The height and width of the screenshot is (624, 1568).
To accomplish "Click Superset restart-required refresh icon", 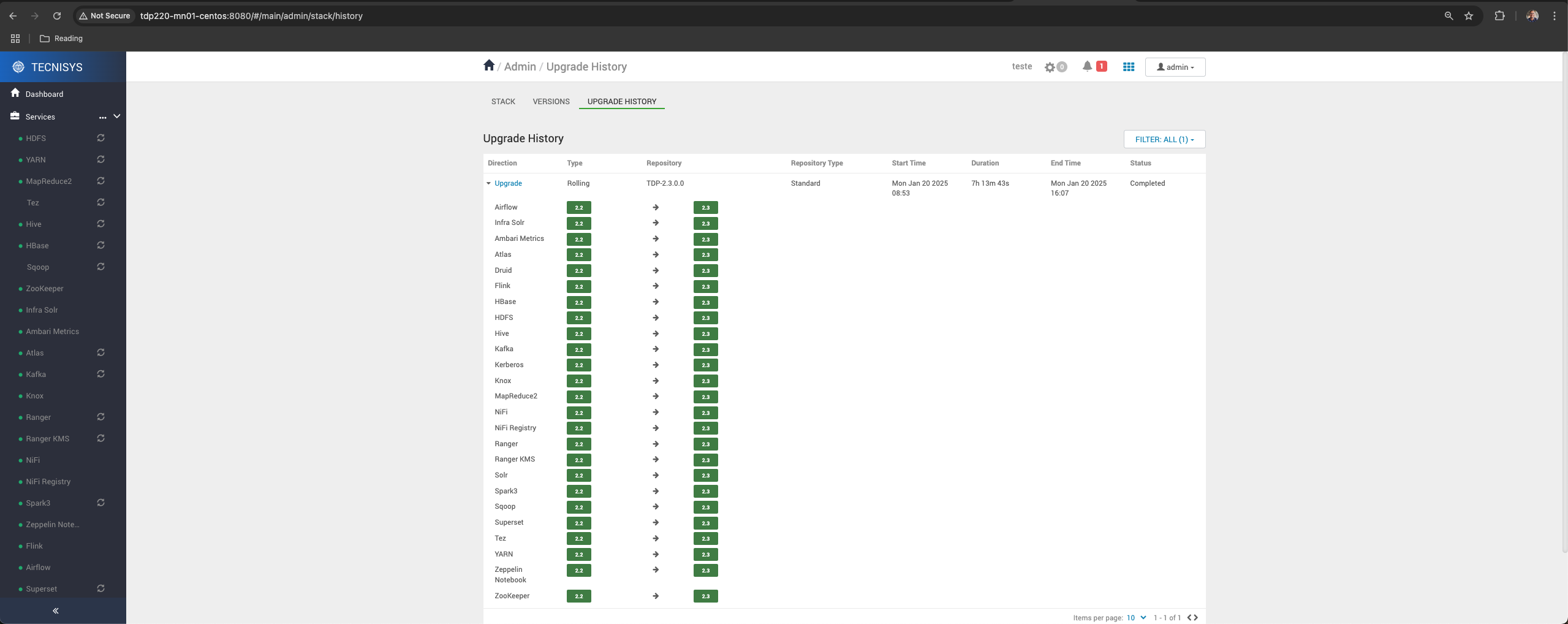I will coord(101,588).
